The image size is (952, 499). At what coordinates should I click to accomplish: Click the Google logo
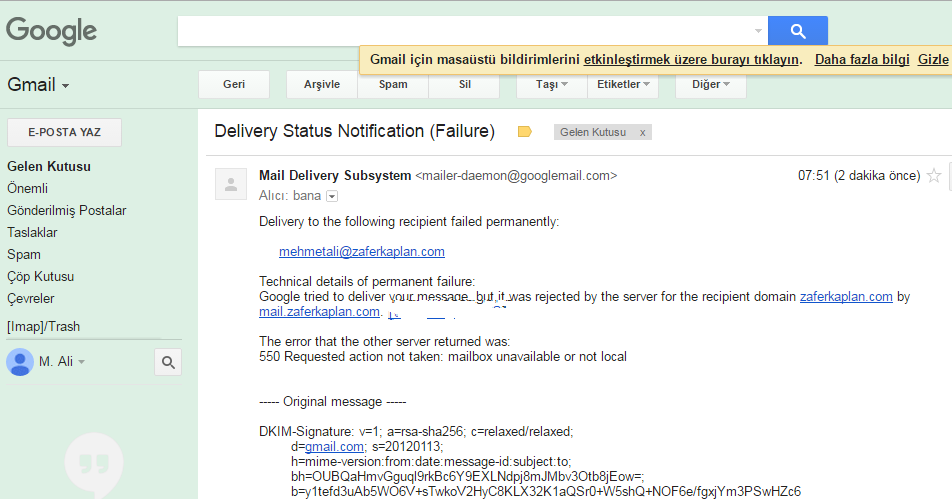52,31
